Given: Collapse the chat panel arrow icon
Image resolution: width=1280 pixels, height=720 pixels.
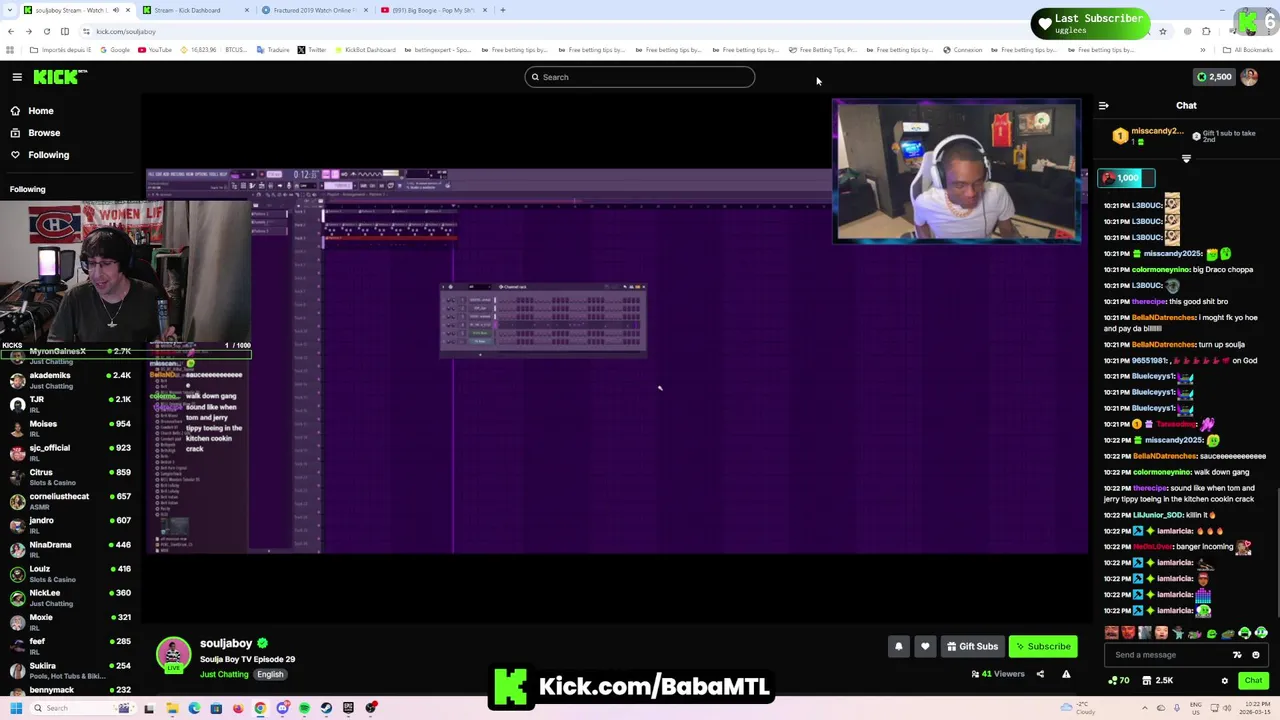Looking at the screenshot, I should (1103, 105).
